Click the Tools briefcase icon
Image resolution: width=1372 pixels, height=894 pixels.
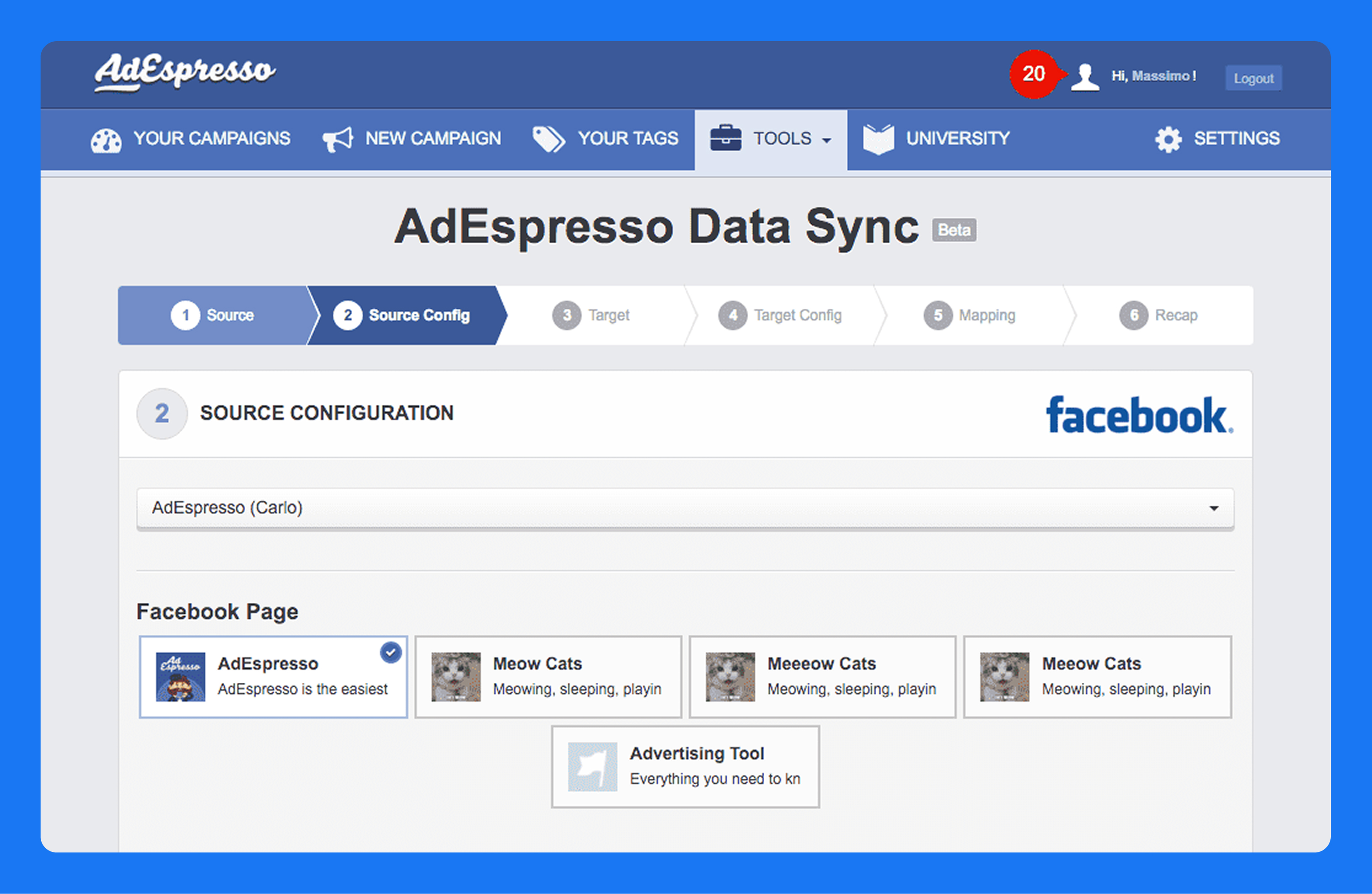(726, 138)
